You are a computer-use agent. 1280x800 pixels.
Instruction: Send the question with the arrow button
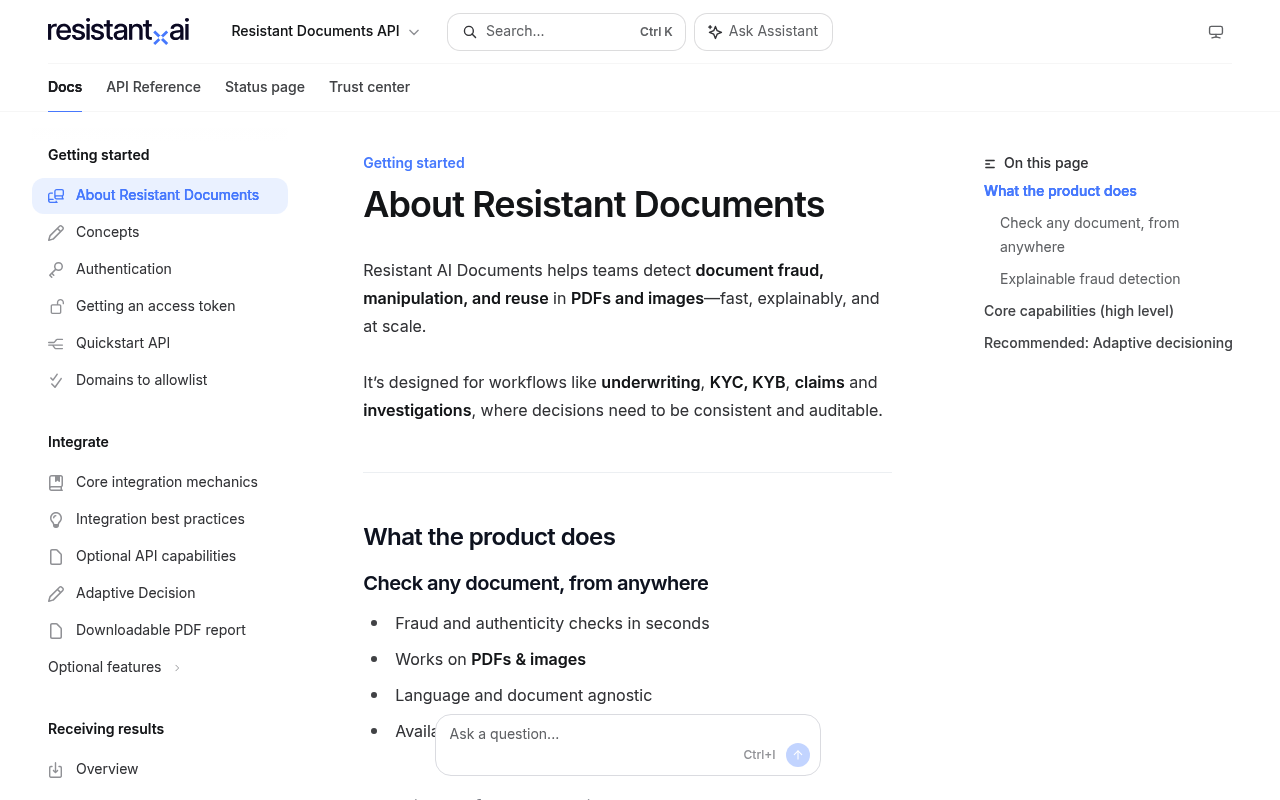[x=798, y=755]
